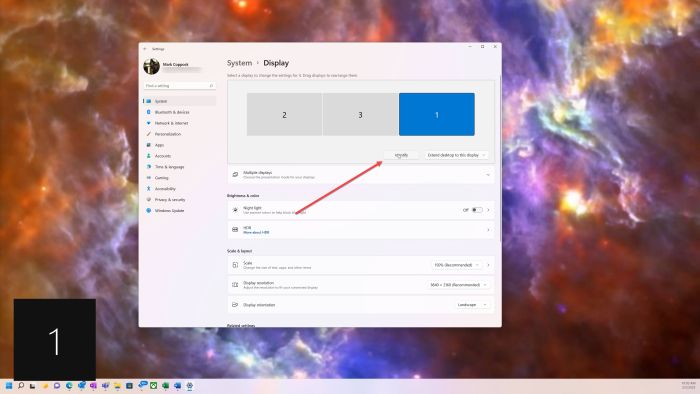Open the Apps settings category
This screenshot has height=394, width=700.
[179, 145]
